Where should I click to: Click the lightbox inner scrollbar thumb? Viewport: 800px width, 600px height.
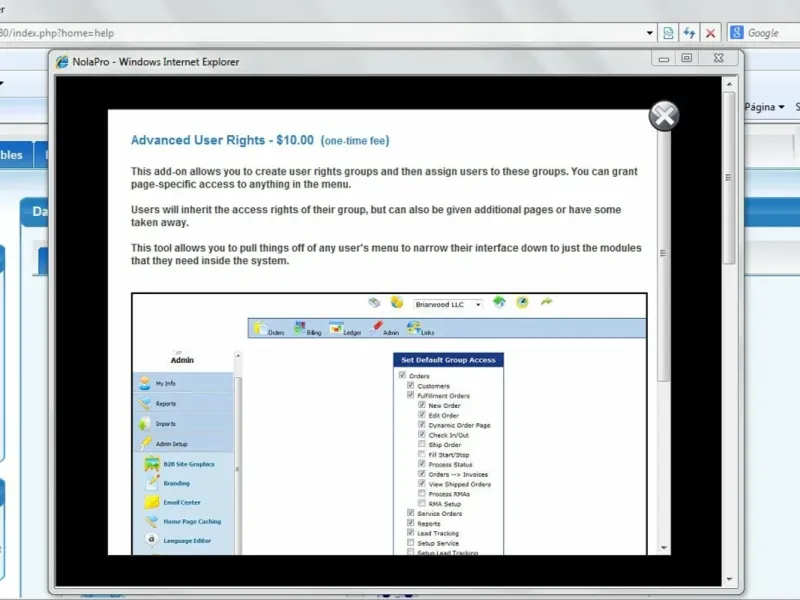coord(663,253)
